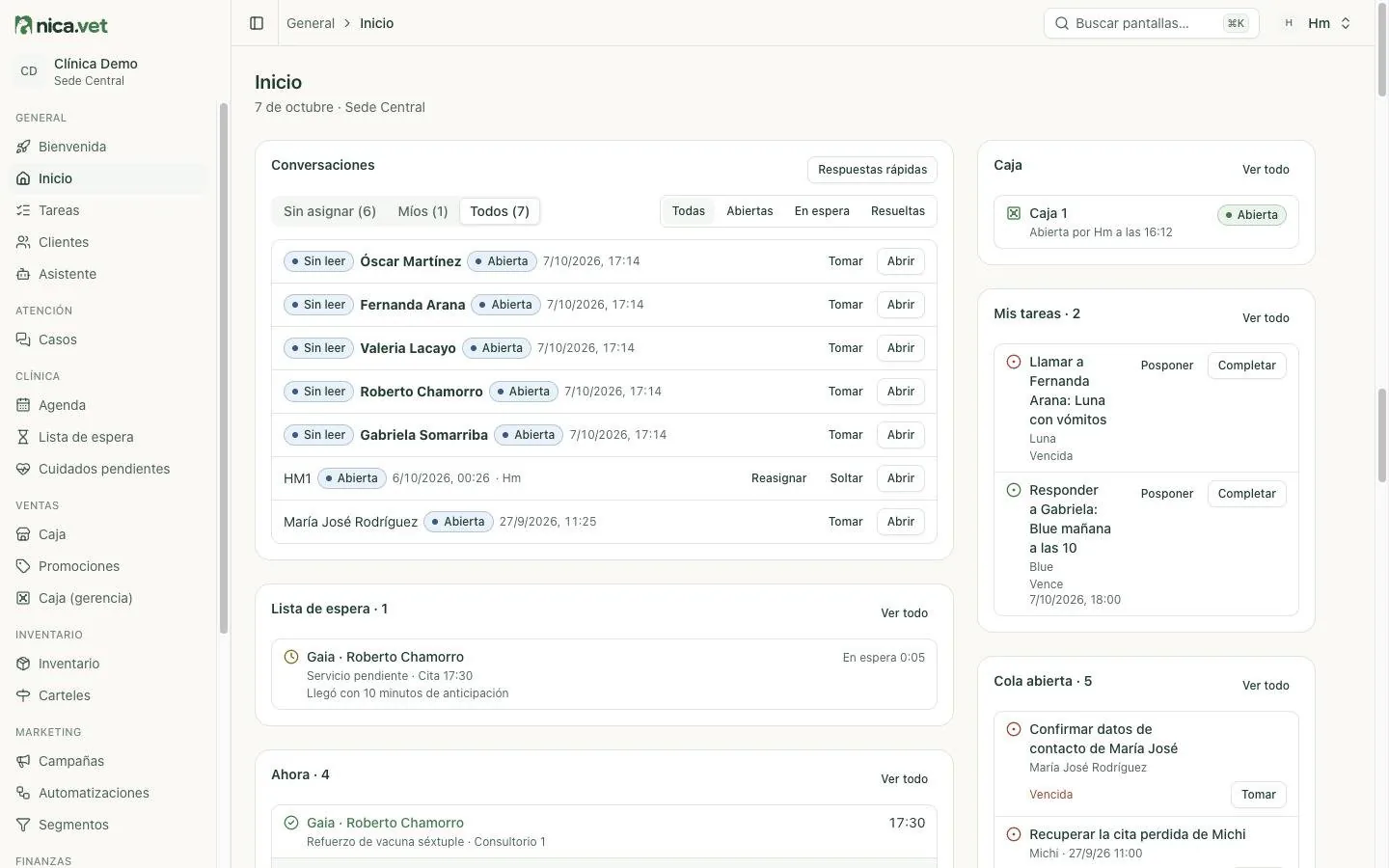Screen dimensions: 1389x868
Task: Click the Caja 1 register icon
Action: tap(1014, 213)
